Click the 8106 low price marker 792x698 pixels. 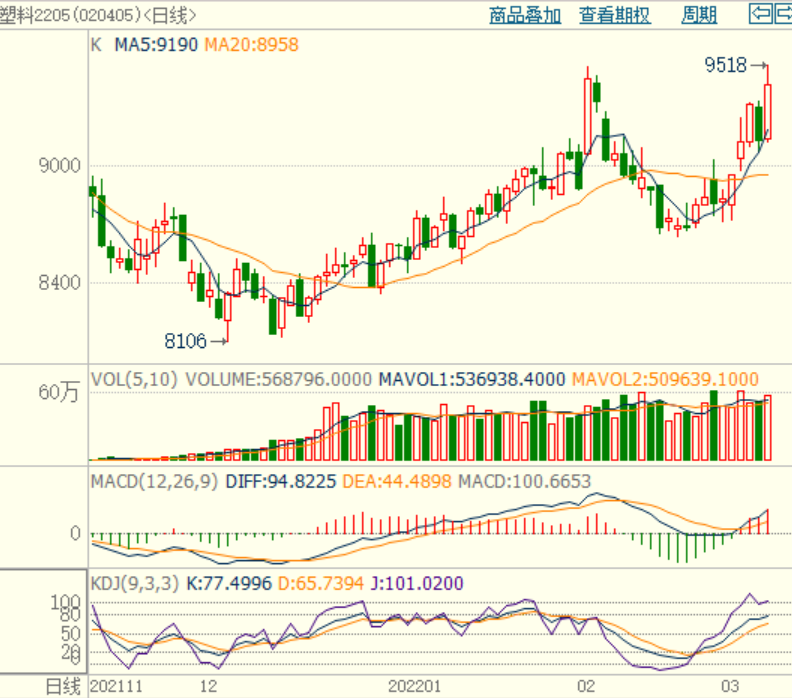click(185, 341)
